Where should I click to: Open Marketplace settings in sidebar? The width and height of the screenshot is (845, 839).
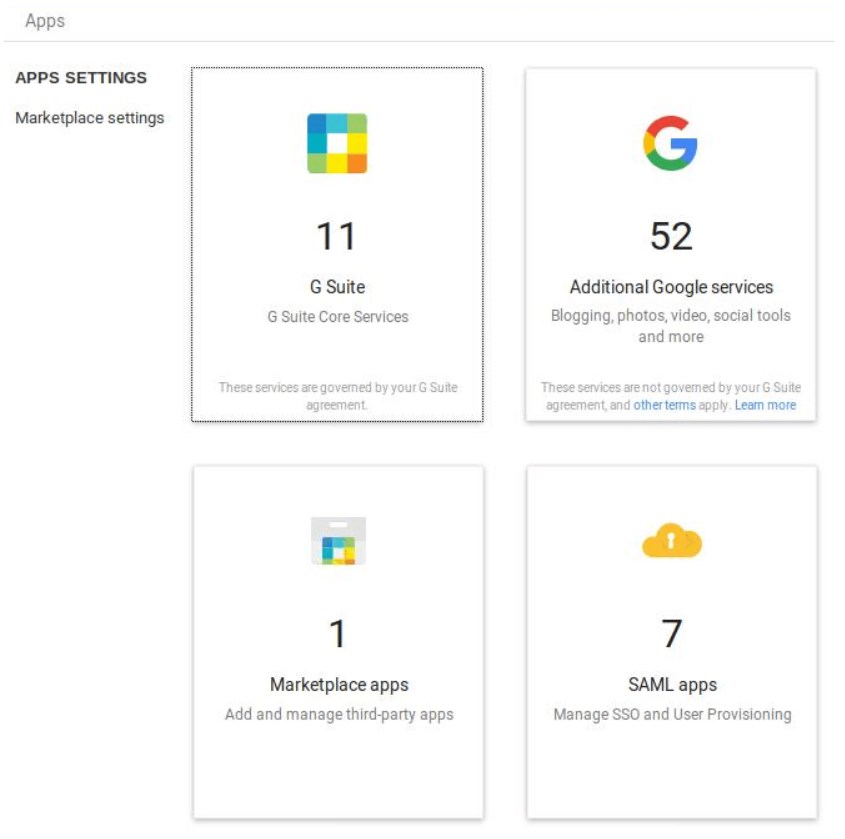pyautogui.click(x=89, y=117)
